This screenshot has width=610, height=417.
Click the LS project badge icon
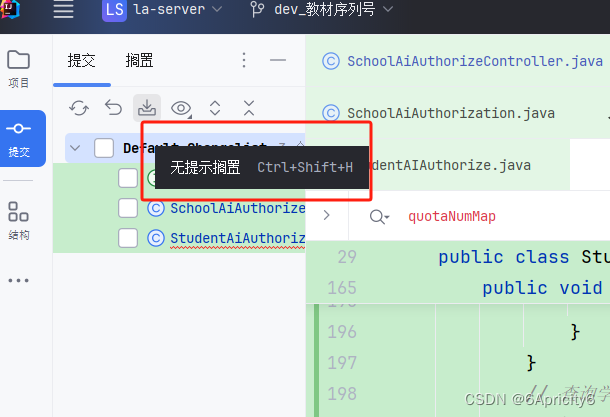tap(114, 9)
